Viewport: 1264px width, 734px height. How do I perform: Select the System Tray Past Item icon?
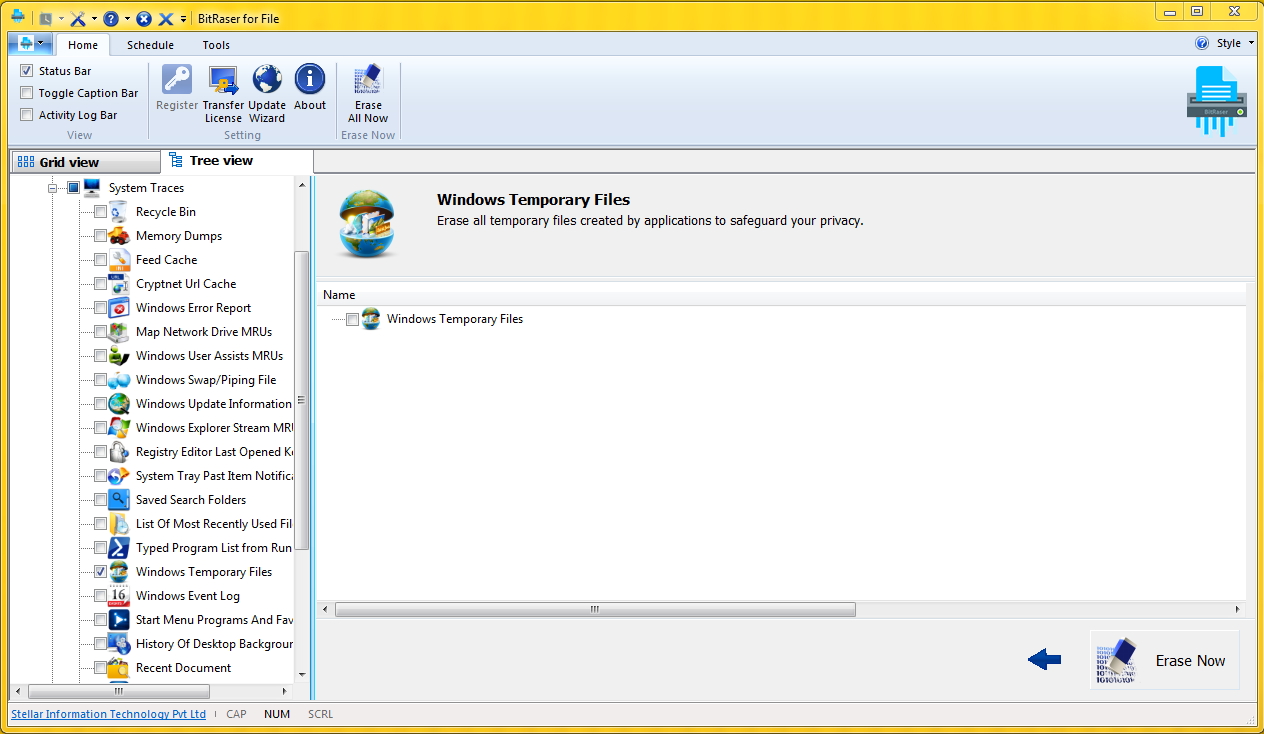119,475
